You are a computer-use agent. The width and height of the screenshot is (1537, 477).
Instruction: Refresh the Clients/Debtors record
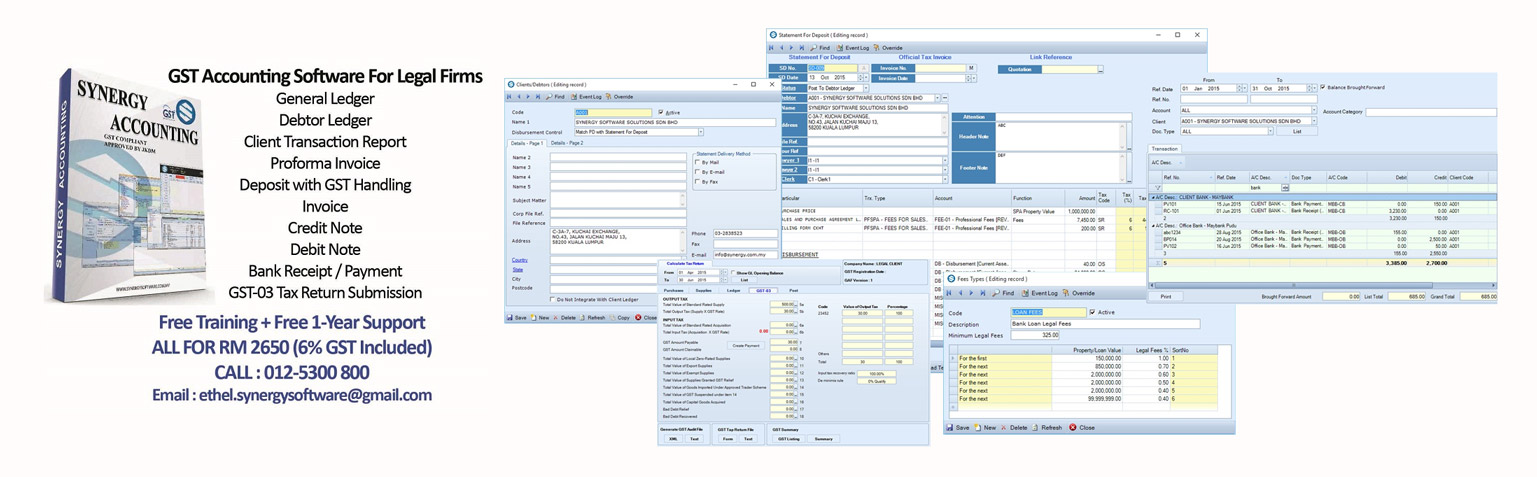[x=593, y=317]
